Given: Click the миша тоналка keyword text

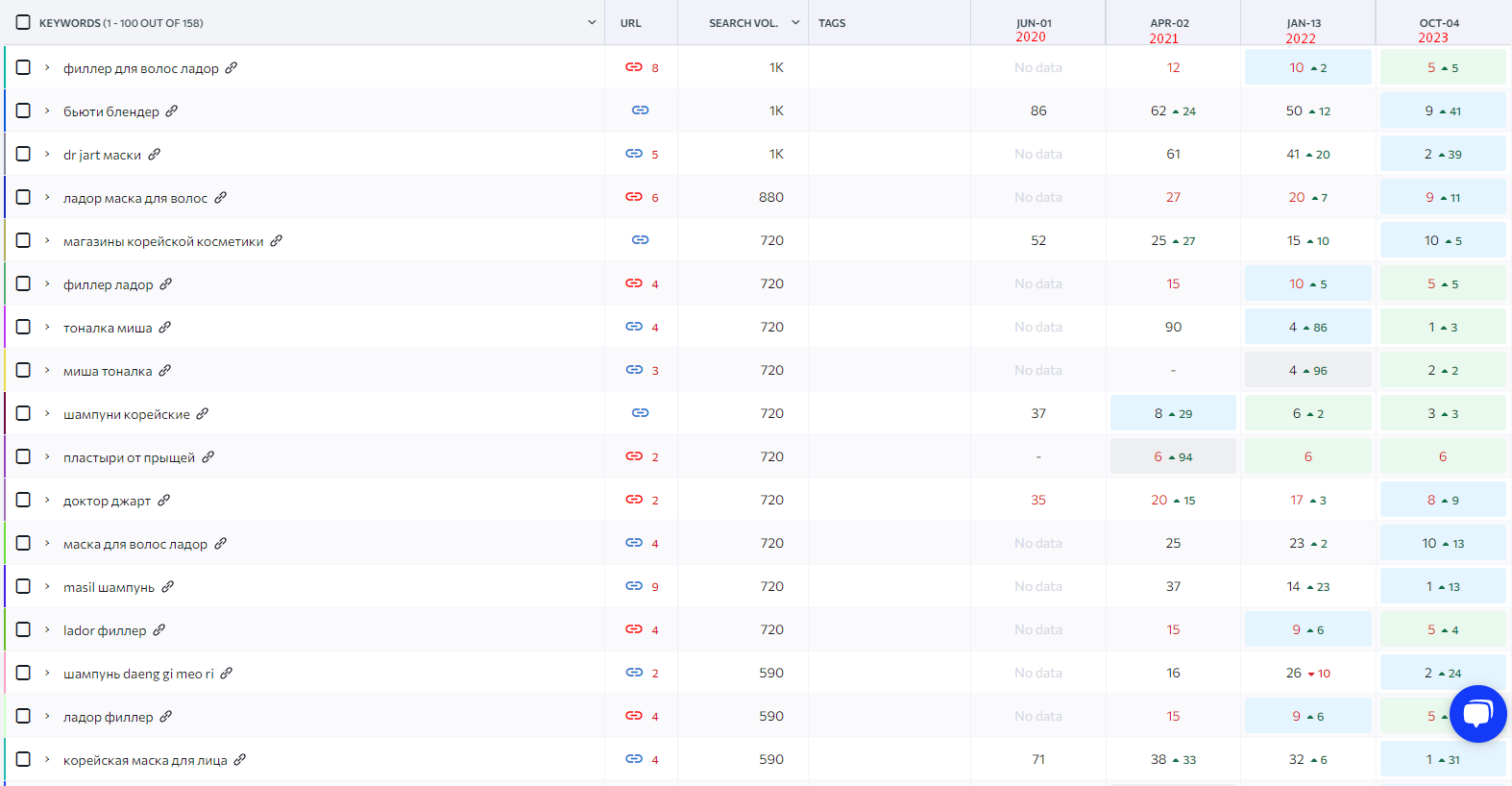Looking at the screenshot, I should point(108,371).
